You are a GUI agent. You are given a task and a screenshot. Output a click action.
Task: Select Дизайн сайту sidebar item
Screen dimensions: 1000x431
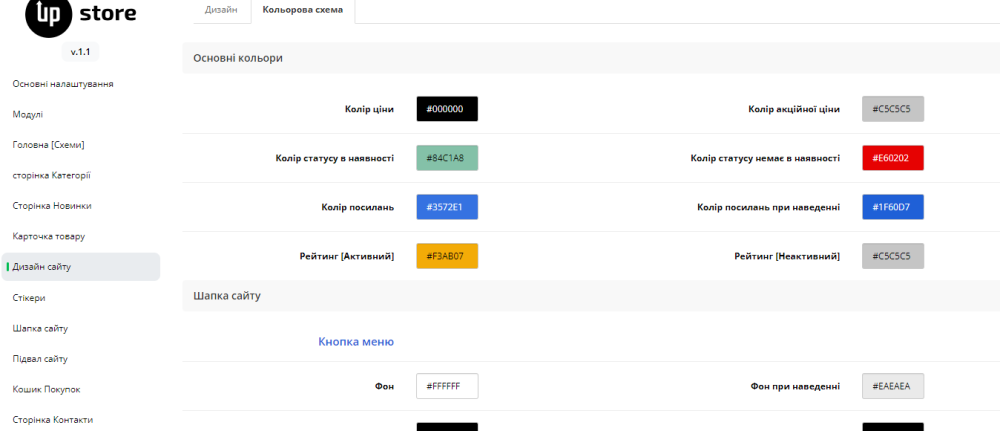point(81,267)
